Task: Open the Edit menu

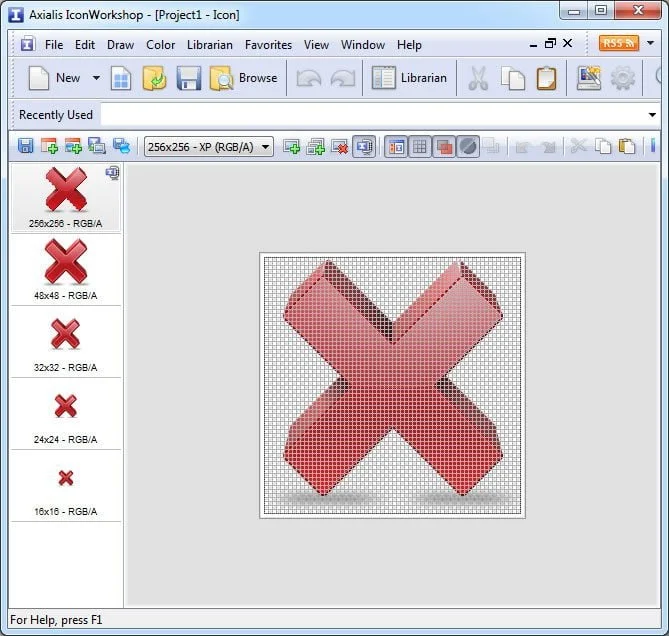Action: [x=85, y=45]
